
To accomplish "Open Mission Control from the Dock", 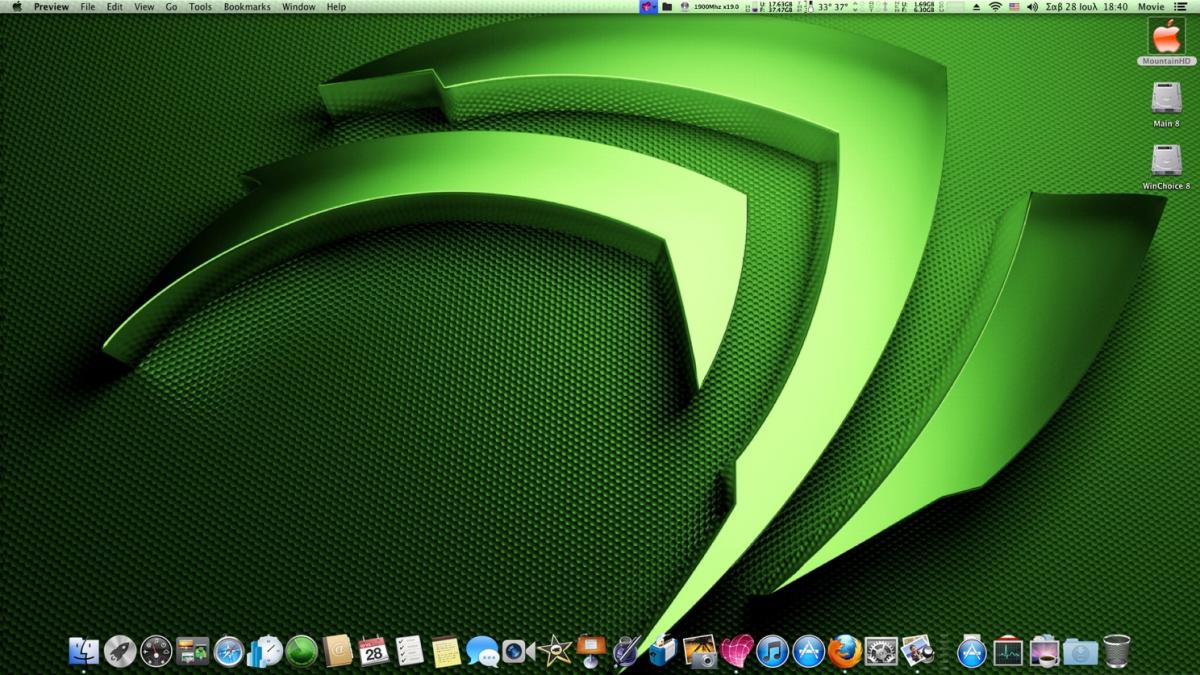I will pos(193,651).
